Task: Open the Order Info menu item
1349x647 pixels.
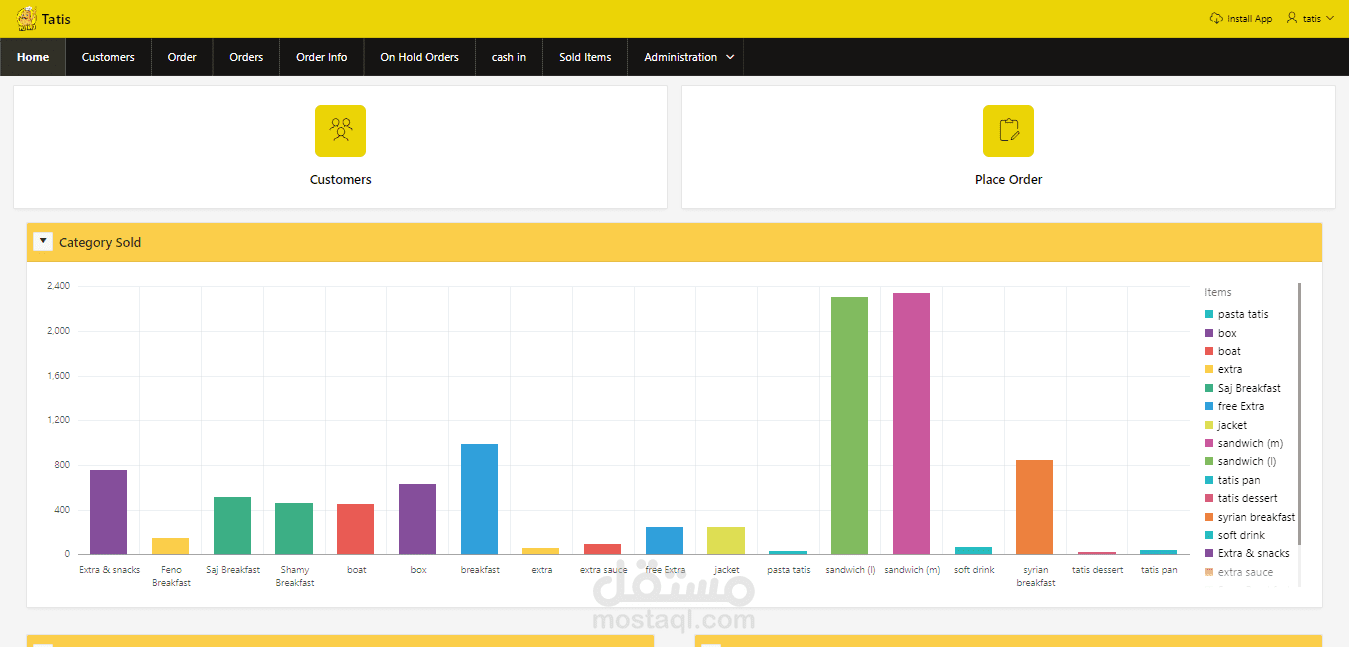Action: [322, 57]
